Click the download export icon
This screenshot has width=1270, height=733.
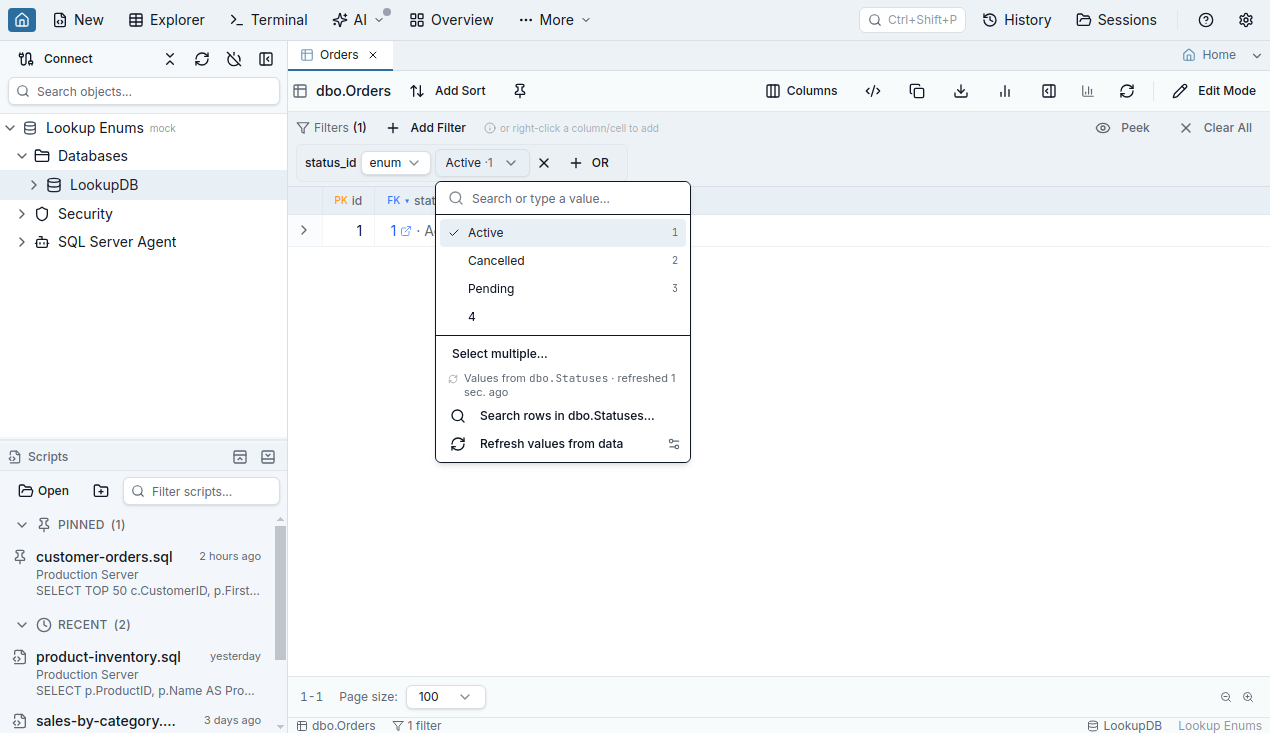click(961, 91)
